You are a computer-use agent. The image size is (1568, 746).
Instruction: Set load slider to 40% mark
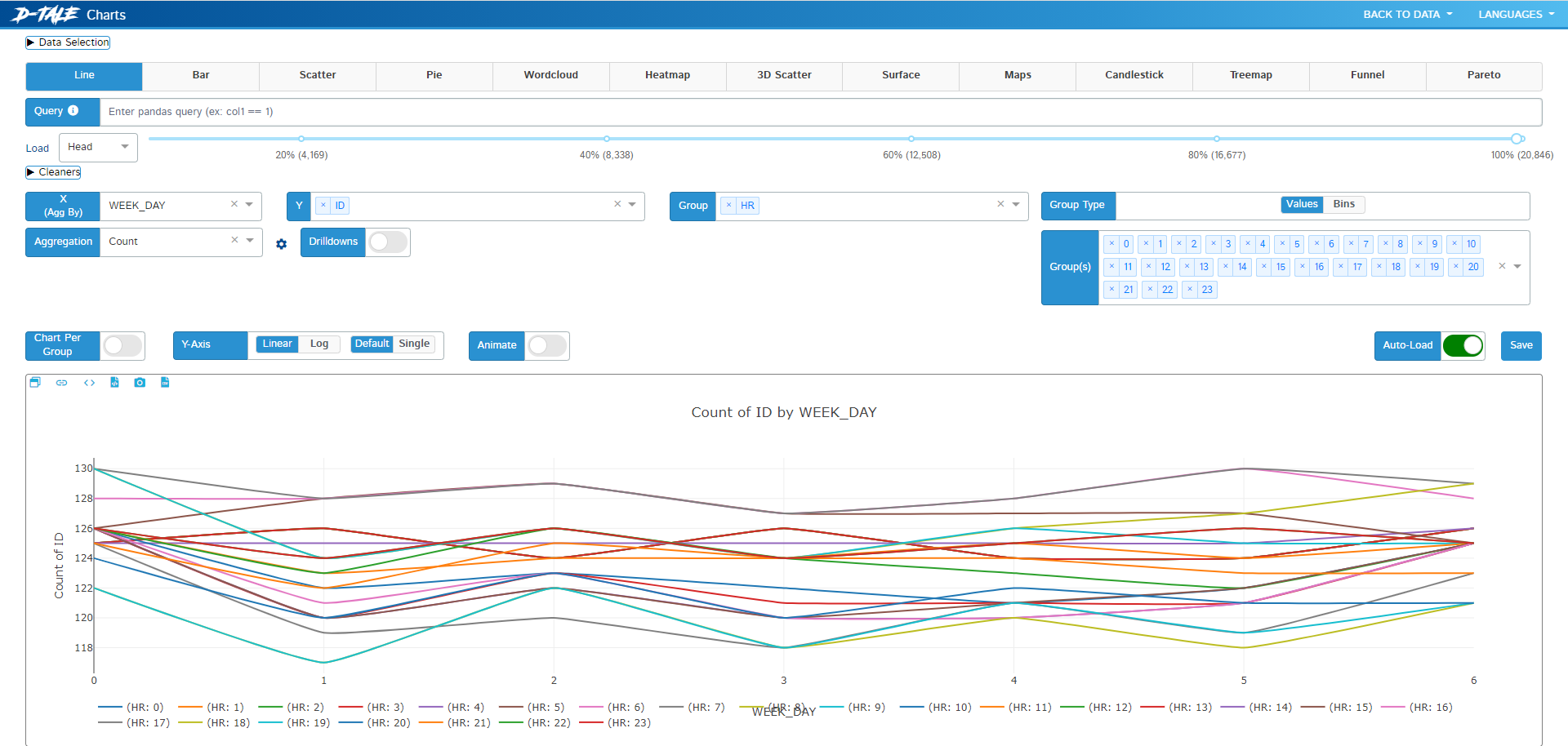(x=607, y=139)
